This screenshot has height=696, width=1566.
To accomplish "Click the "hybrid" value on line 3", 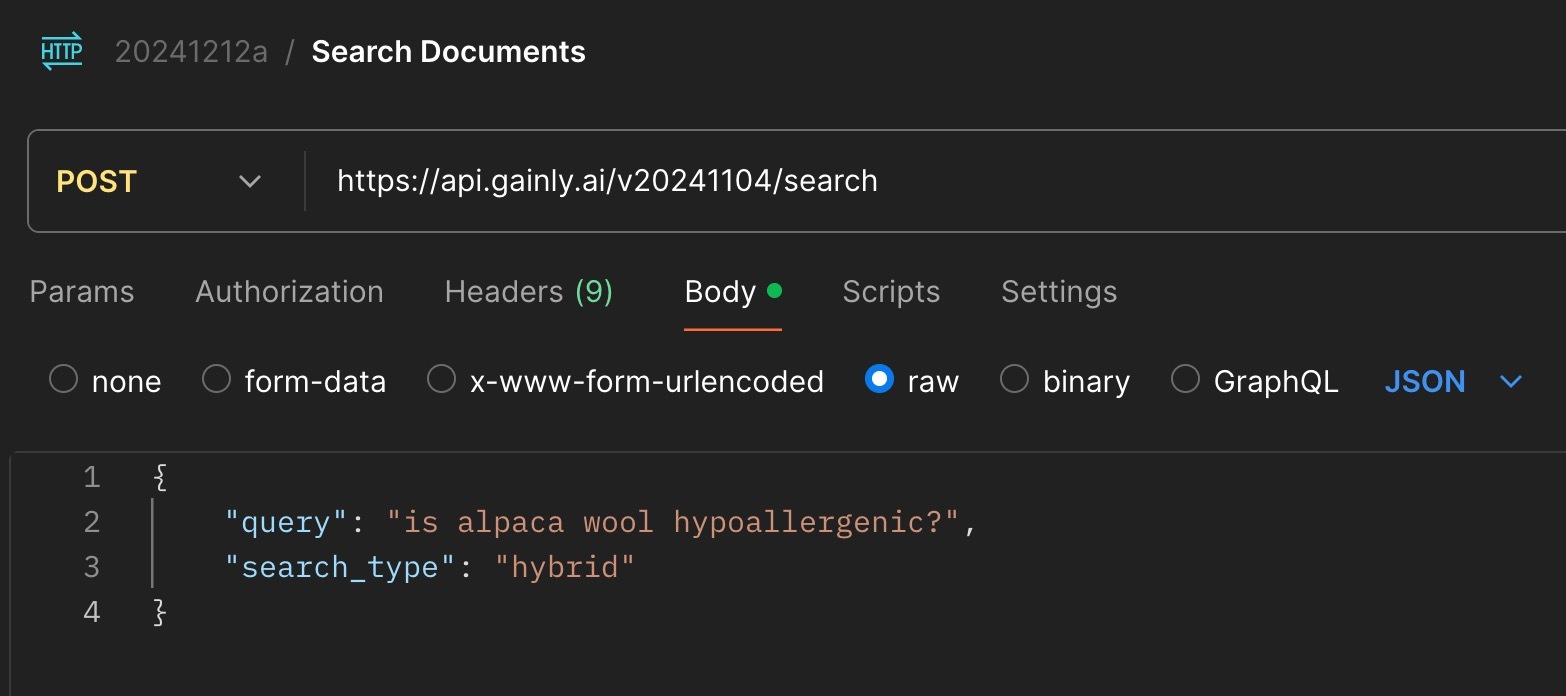I will click(x=565, y=567).
